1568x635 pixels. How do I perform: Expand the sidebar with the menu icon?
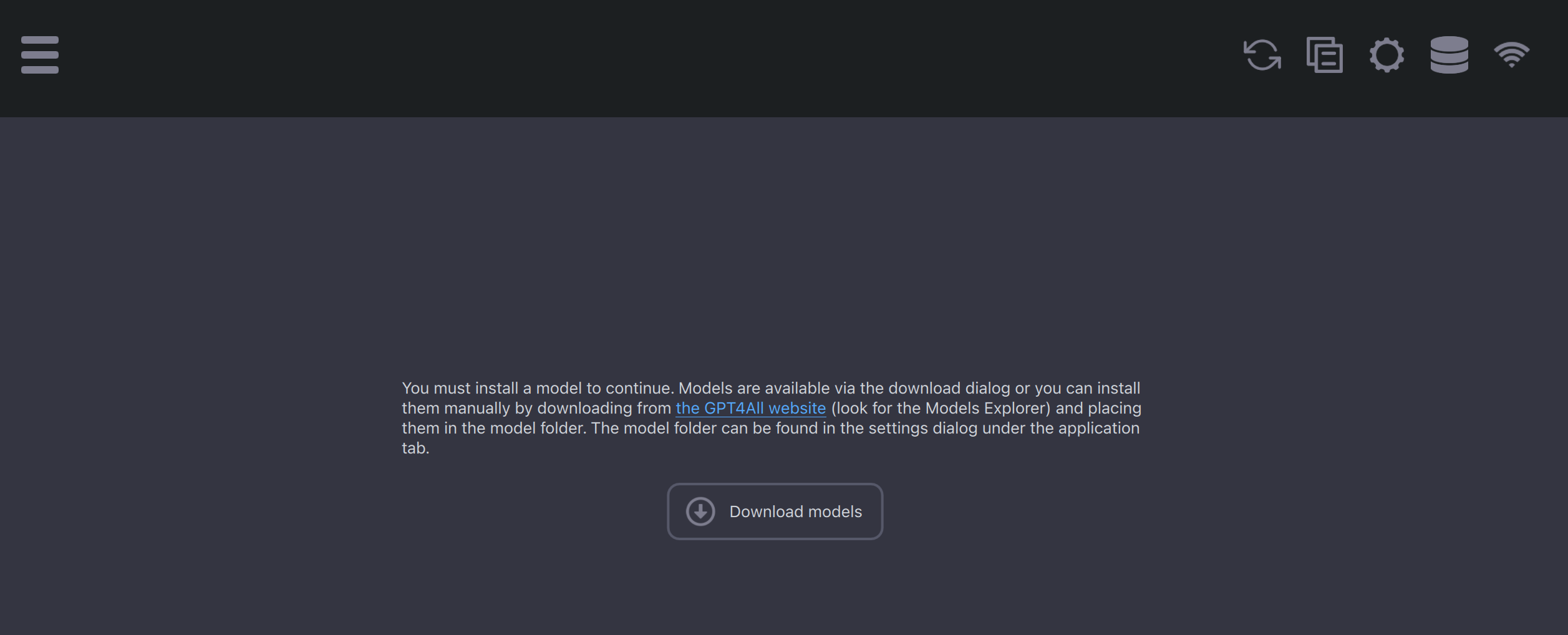(39, 55)
